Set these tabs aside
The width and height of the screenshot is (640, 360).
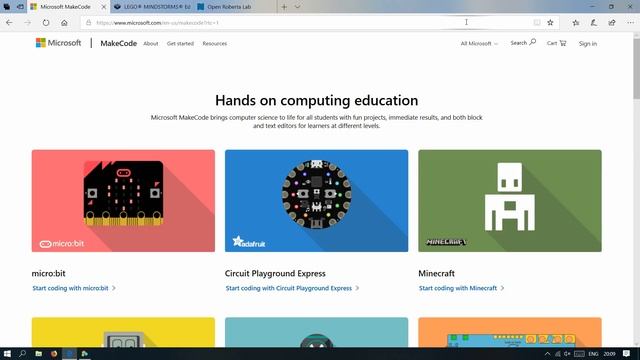pyautogui.click(x=20, y=7)
